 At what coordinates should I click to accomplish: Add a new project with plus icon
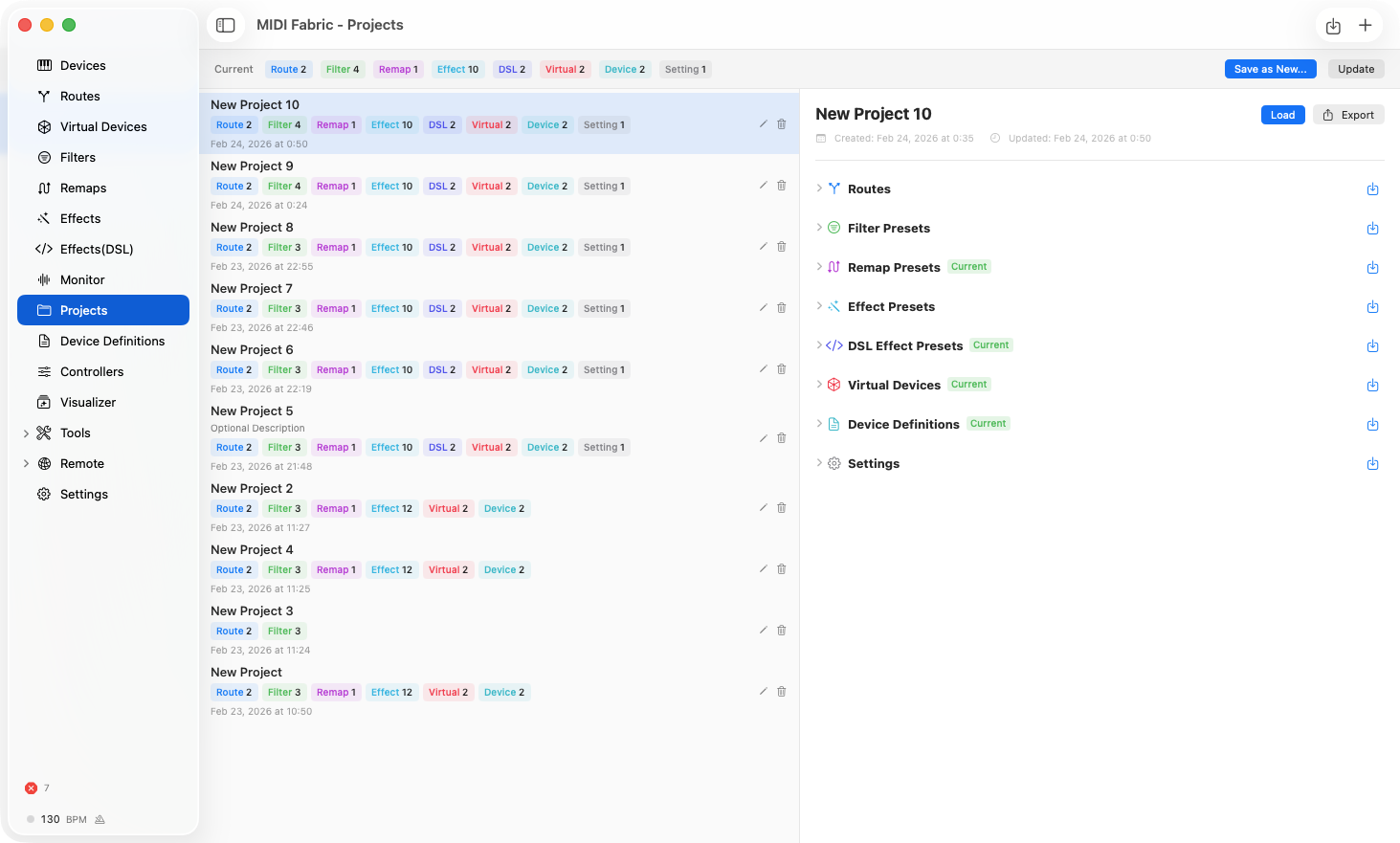point(1366,26)
